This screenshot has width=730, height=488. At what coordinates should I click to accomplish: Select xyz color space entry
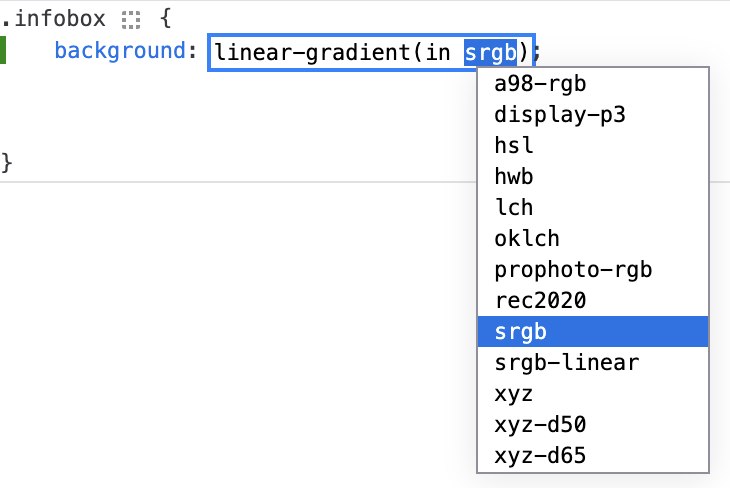514,394
